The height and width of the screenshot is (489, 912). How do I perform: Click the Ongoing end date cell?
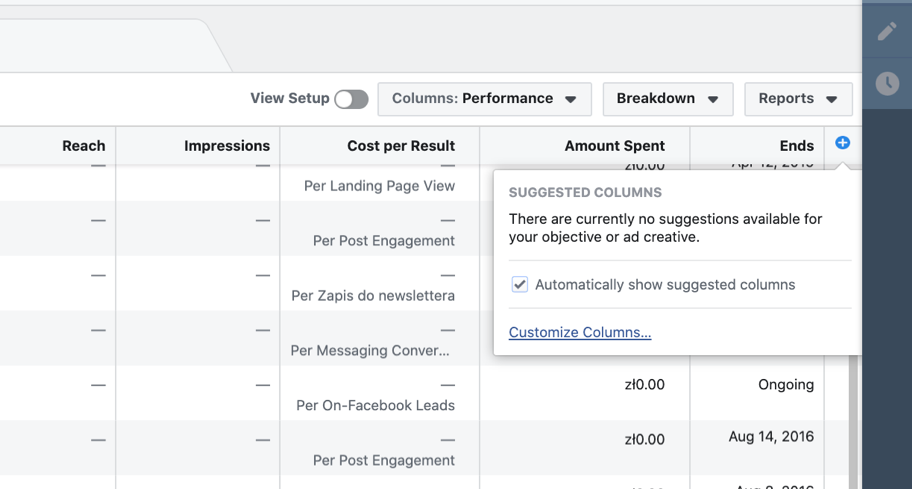tap(786, 385)
